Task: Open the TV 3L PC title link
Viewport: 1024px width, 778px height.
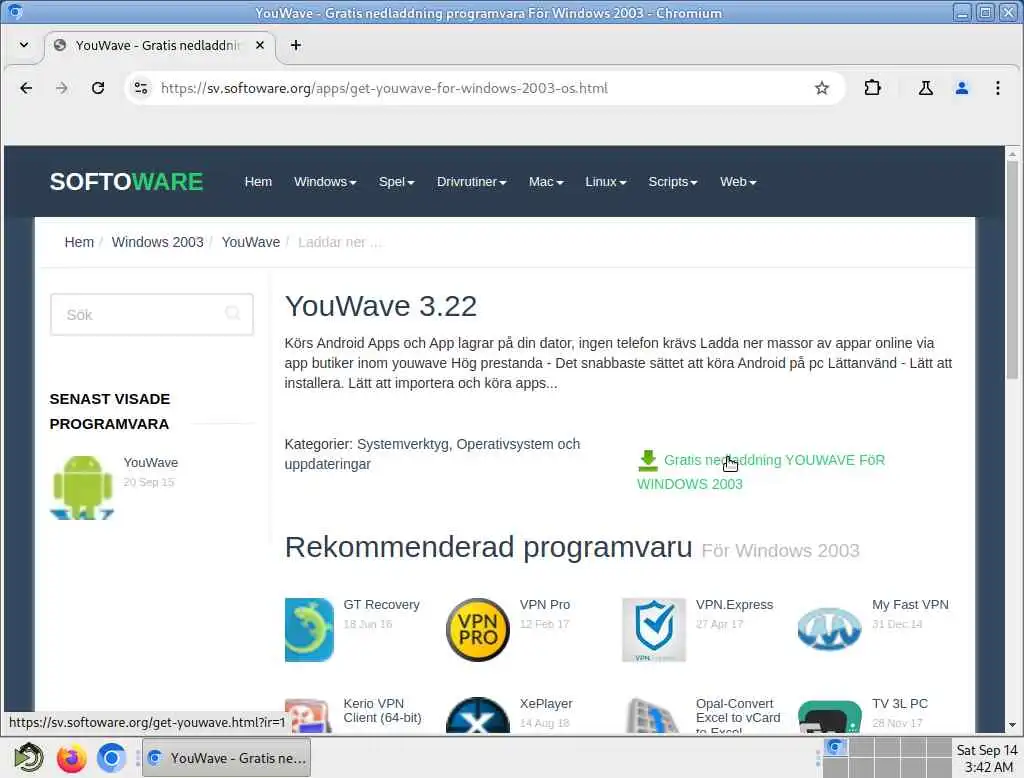Action: coord(899,704)
